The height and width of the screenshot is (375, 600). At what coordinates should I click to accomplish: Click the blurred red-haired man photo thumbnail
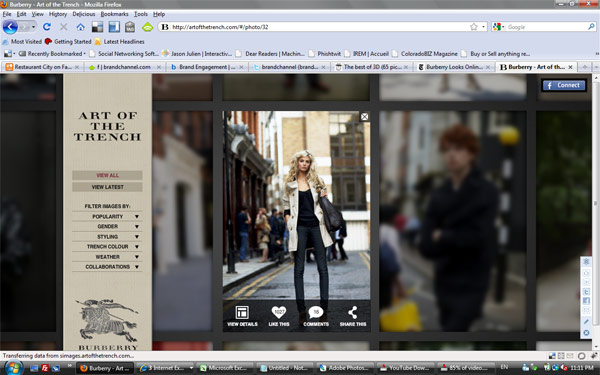(x=453, y=221)
